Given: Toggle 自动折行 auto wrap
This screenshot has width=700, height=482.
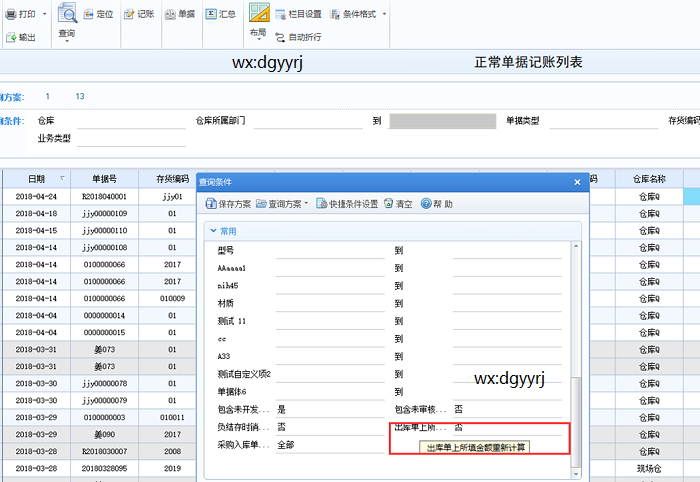Looking at the screenshot, I should point(298,37).
